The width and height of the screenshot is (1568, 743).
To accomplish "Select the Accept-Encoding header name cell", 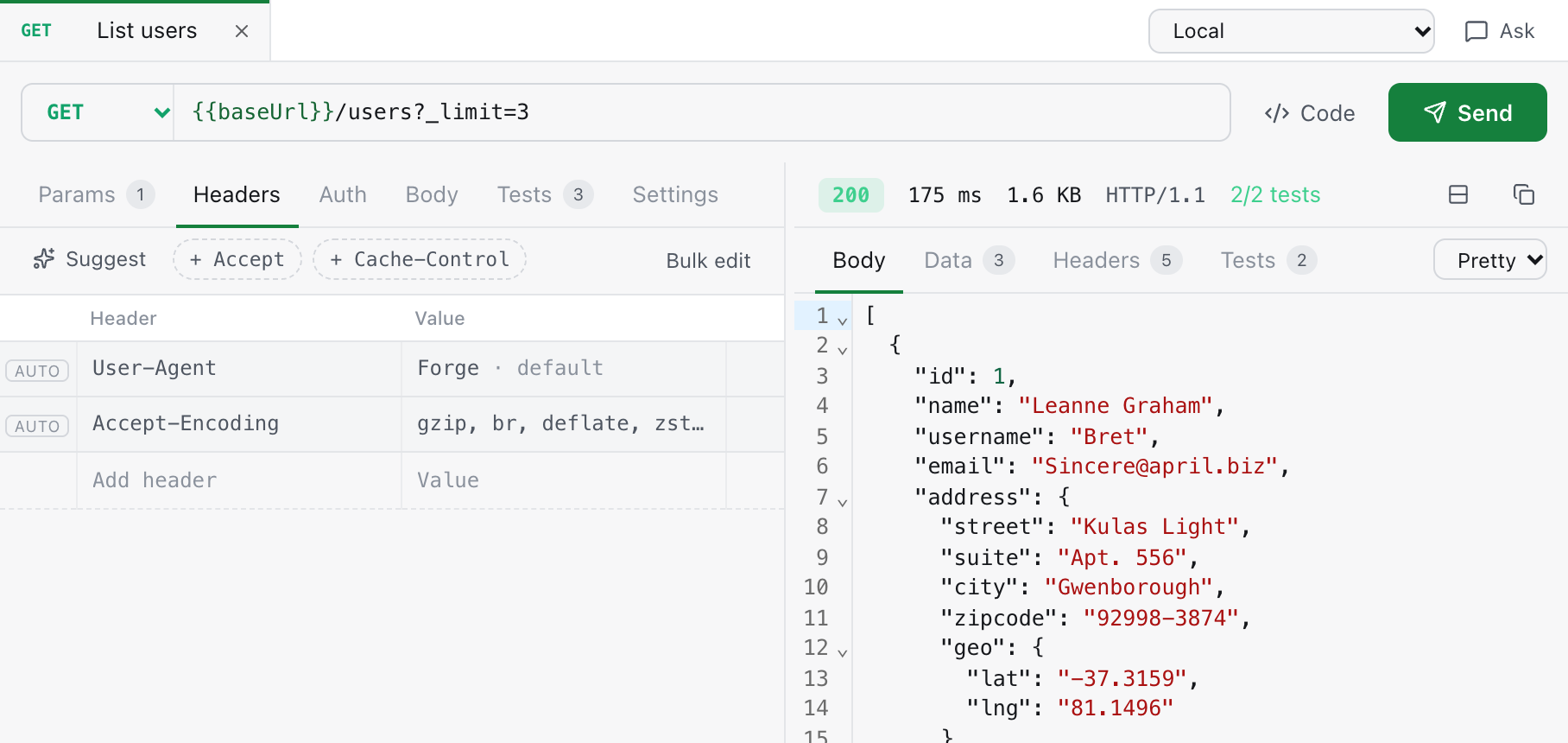I will (x=239, y=424).
